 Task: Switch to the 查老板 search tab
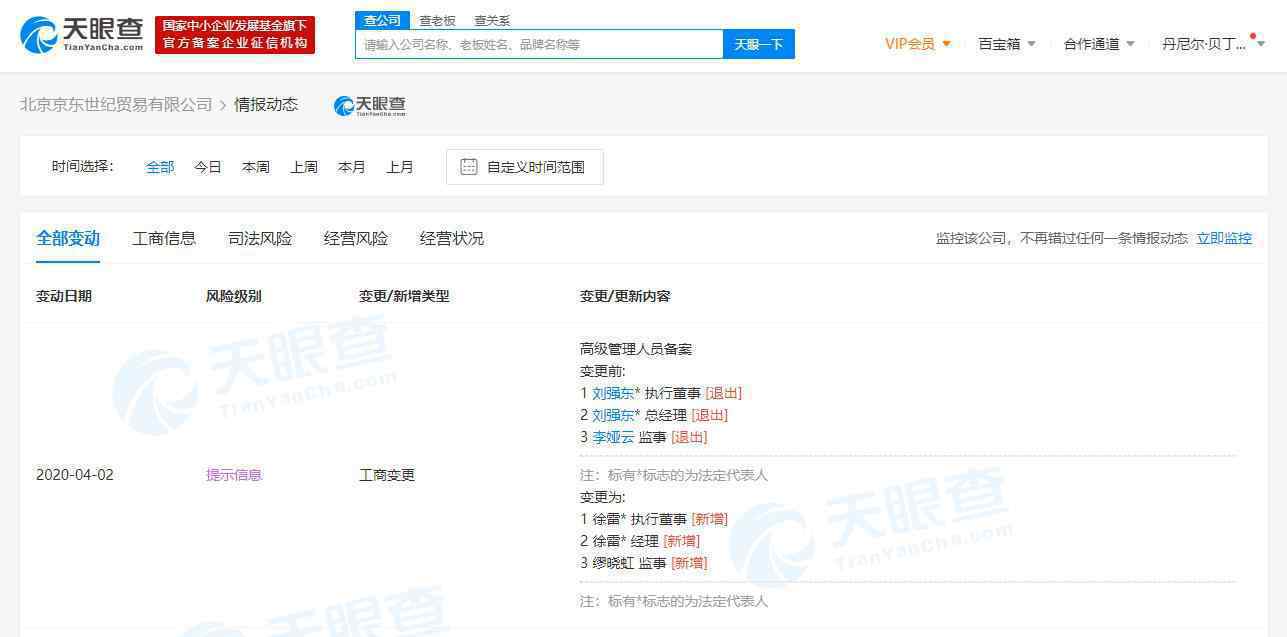437,20
